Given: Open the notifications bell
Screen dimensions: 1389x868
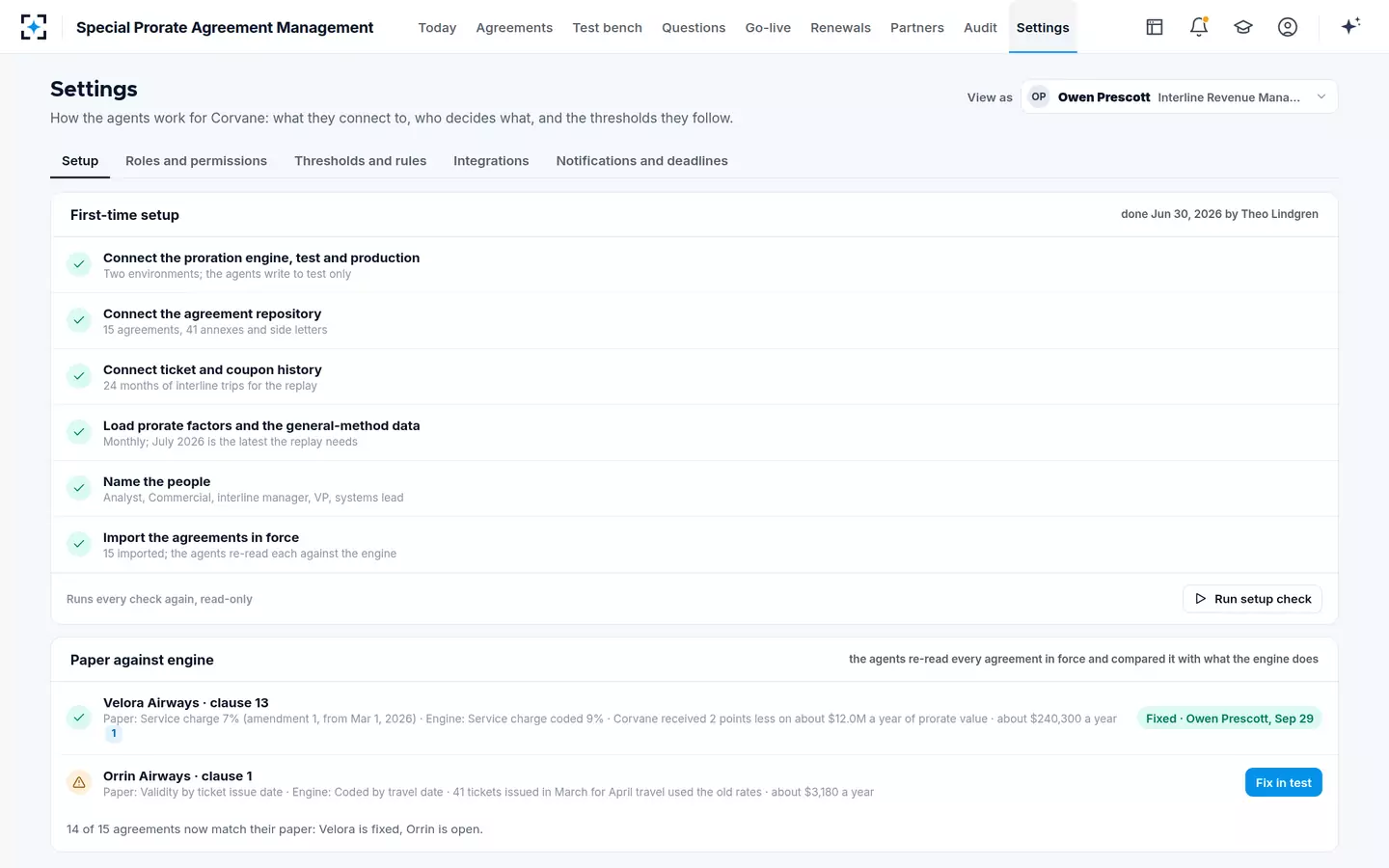Looking at the screenshot, I should point(1199,27).
